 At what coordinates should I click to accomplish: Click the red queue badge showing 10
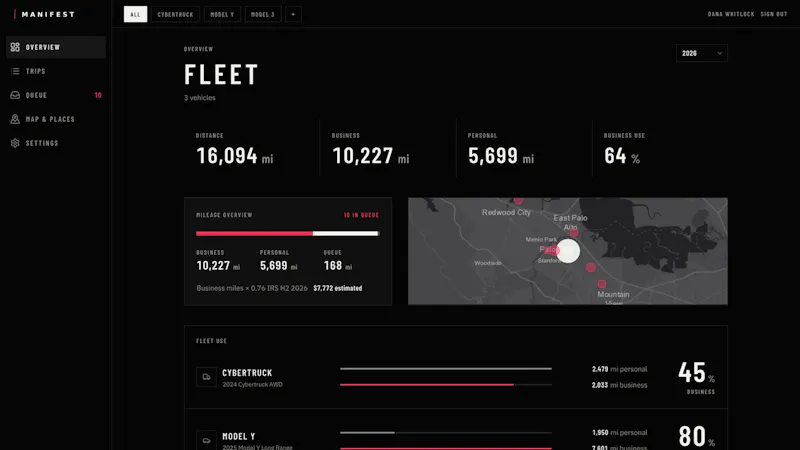[98, 95]
